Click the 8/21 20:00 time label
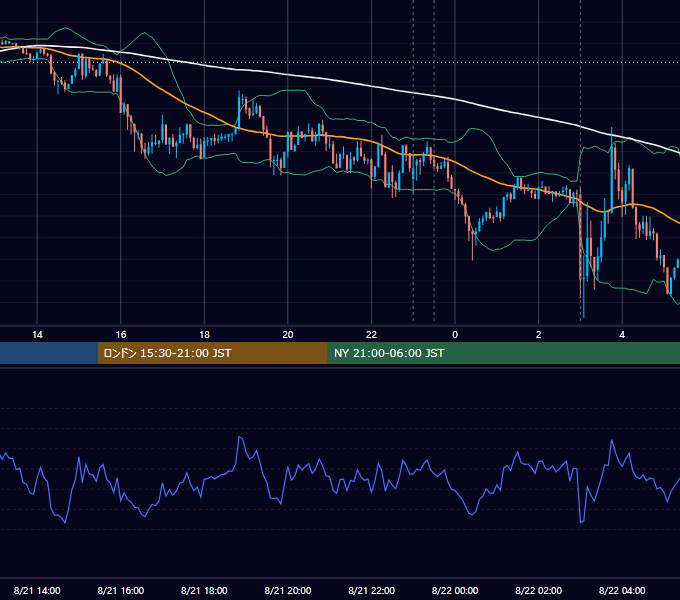Image resolution: width=680 pixels, height=600 pixels. (x=288, y=590)
